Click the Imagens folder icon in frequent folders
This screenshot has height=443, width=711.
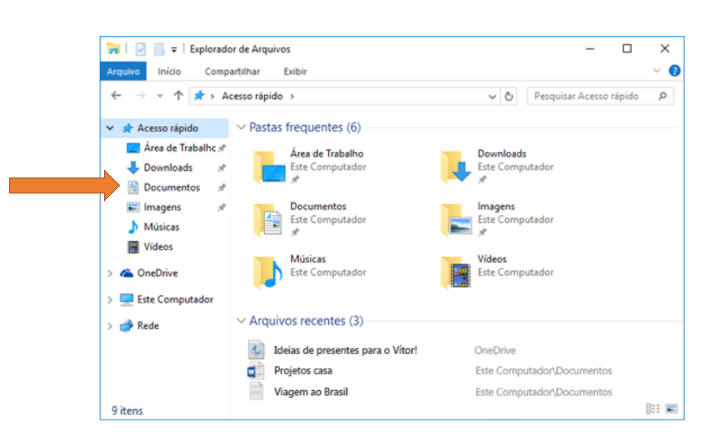click(x=456, y=220)
